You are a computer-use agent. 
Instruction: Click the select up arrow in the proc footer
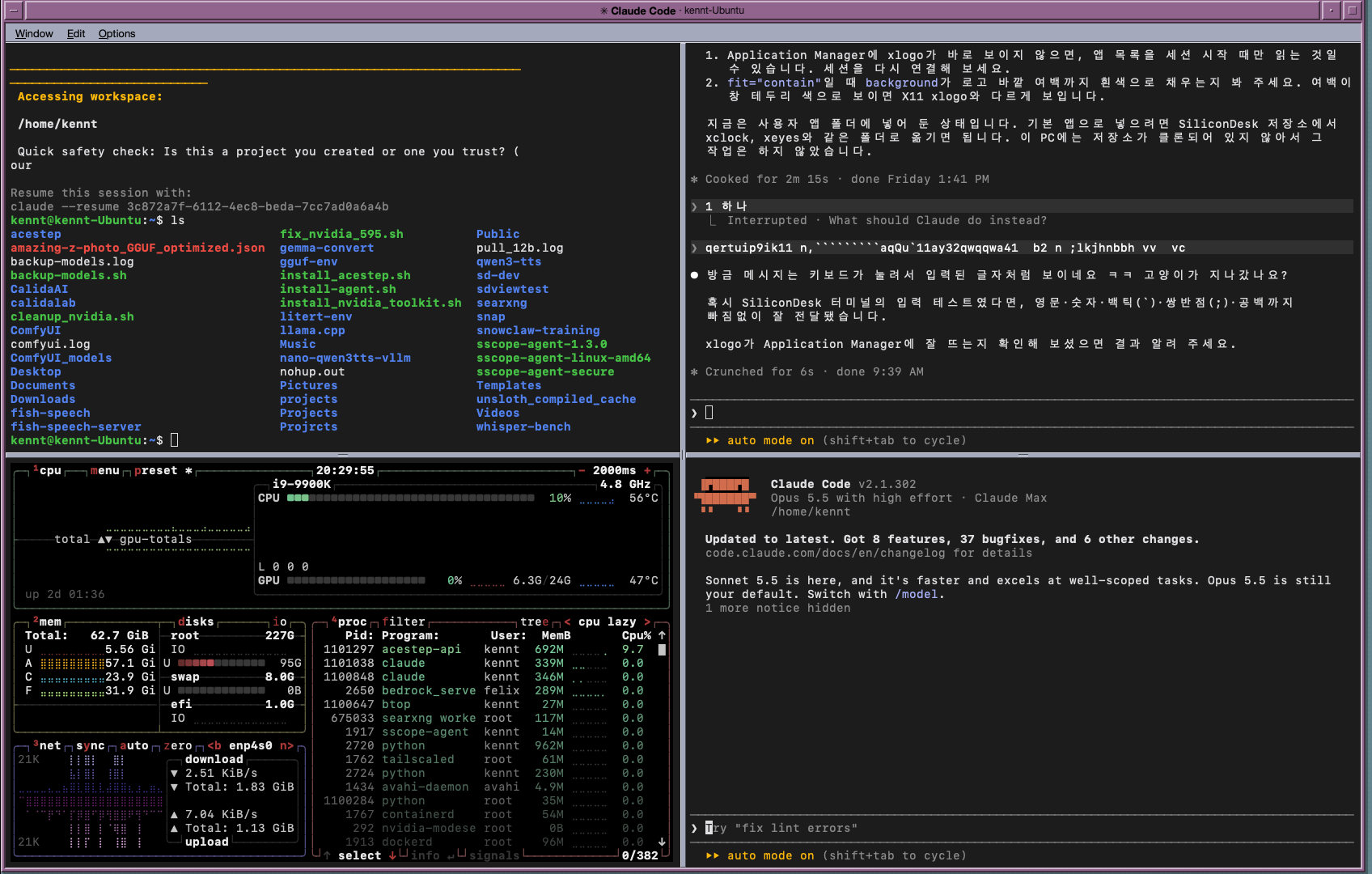(327, 855)
